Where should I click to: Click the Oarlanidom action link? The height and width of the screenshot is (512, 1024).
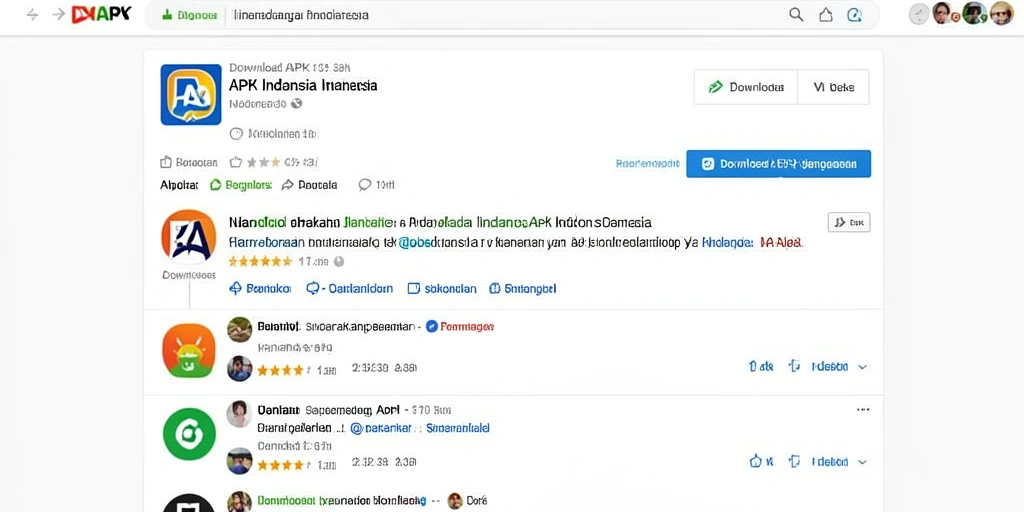coord(350,288)
